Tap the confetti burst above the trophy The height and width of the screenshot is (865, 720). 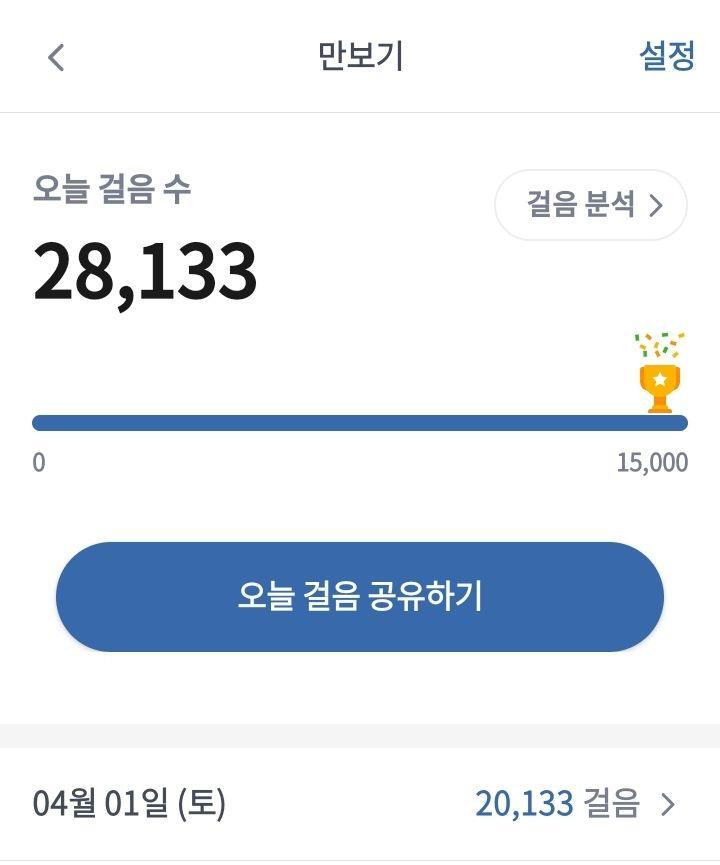point(659,345)
